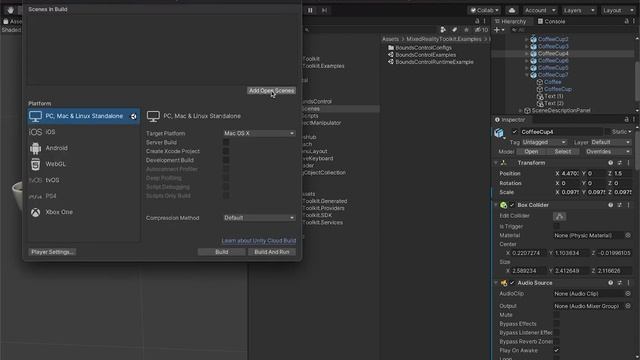Click Add Open Scenes button
Image resolution: width=640 pixels, height=360 pixels.
point(271,91)
